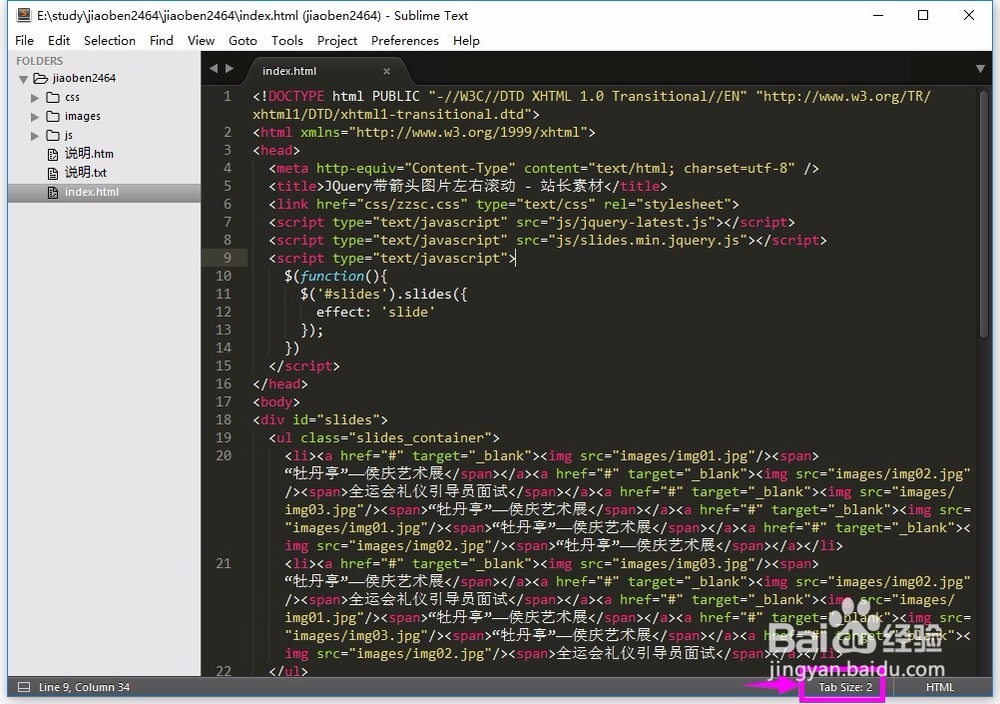This screenshot has width=1000, height=704.
Task: Click the js folder icon
Action: coord(55,135)
